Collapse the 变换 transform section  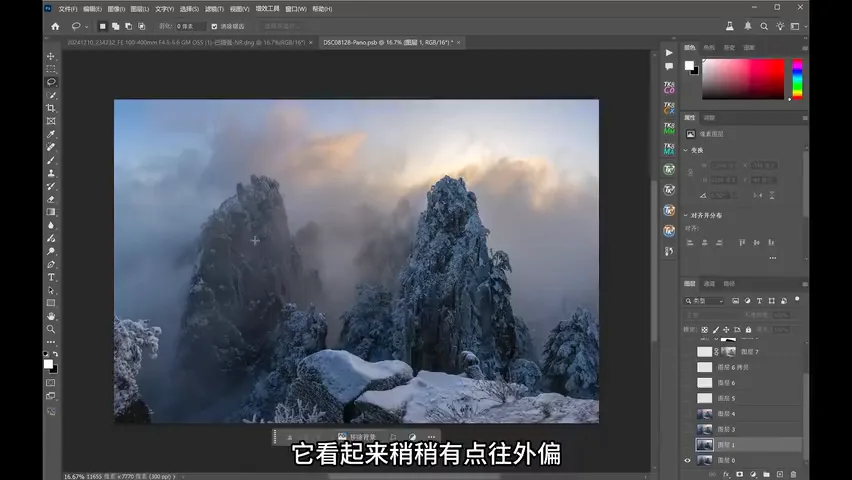point(686,150)
